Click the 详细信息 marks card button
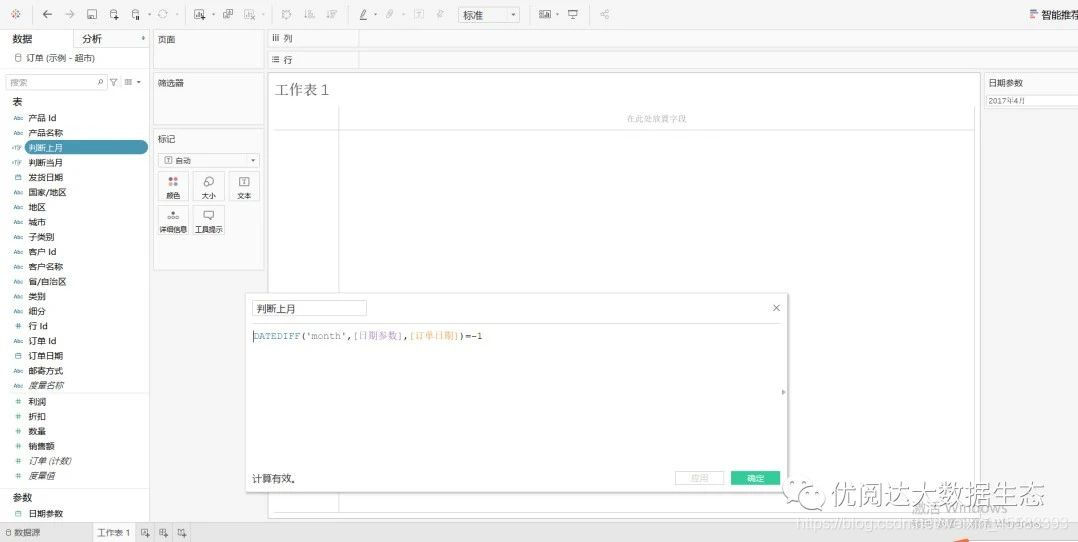This screenshot has width=1078, height=542. (173, 220)
